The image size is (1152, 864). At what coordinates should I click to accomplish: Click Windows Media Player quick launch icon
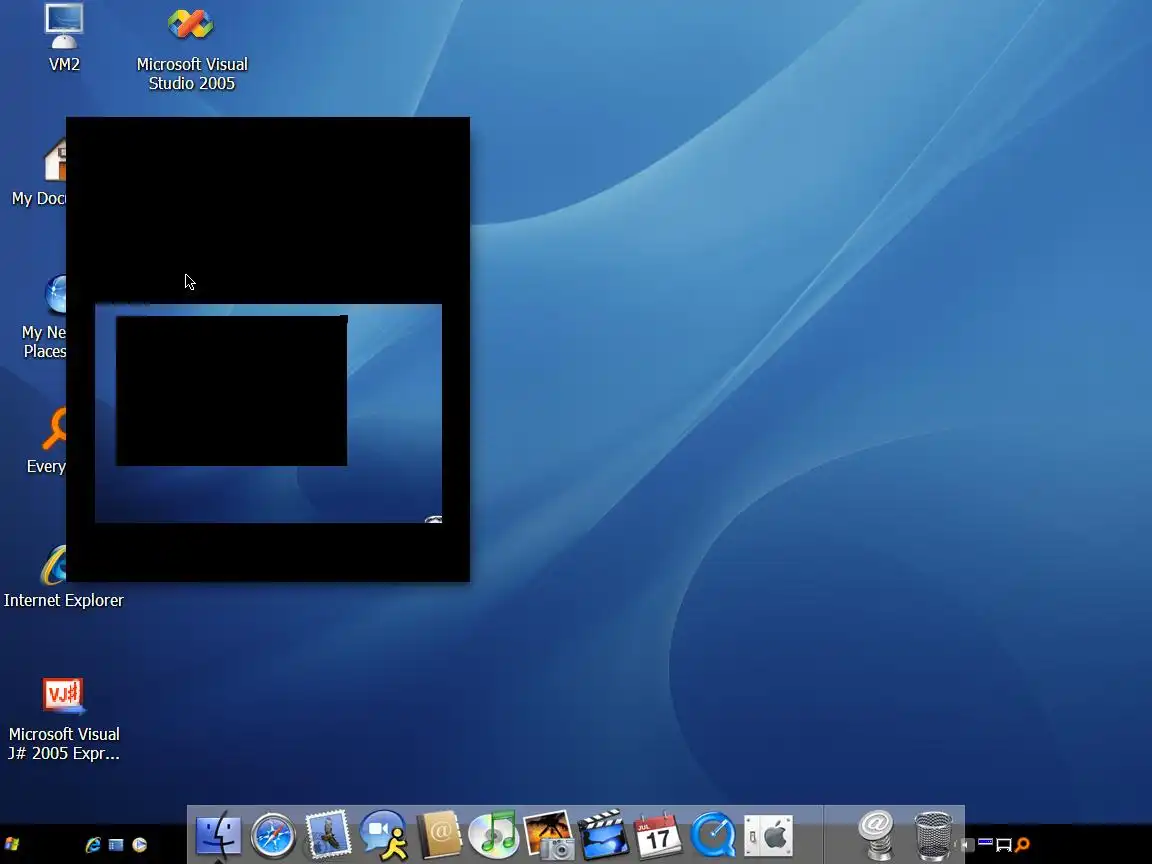[140, 845]
